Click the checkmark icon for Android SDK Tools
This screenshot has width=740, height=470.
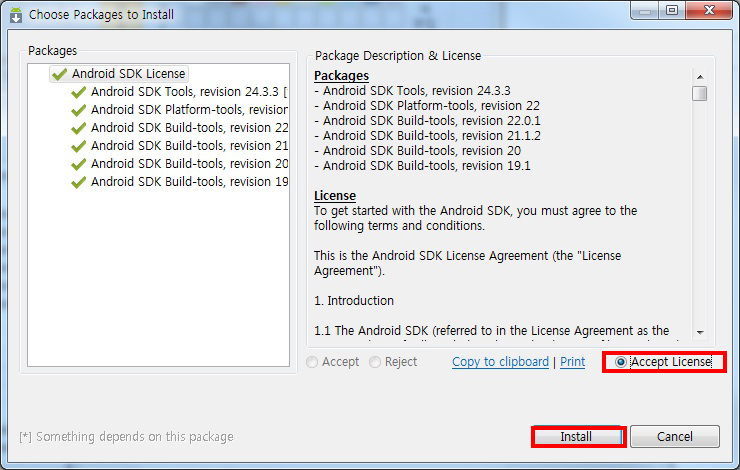(x=78, y=92)
